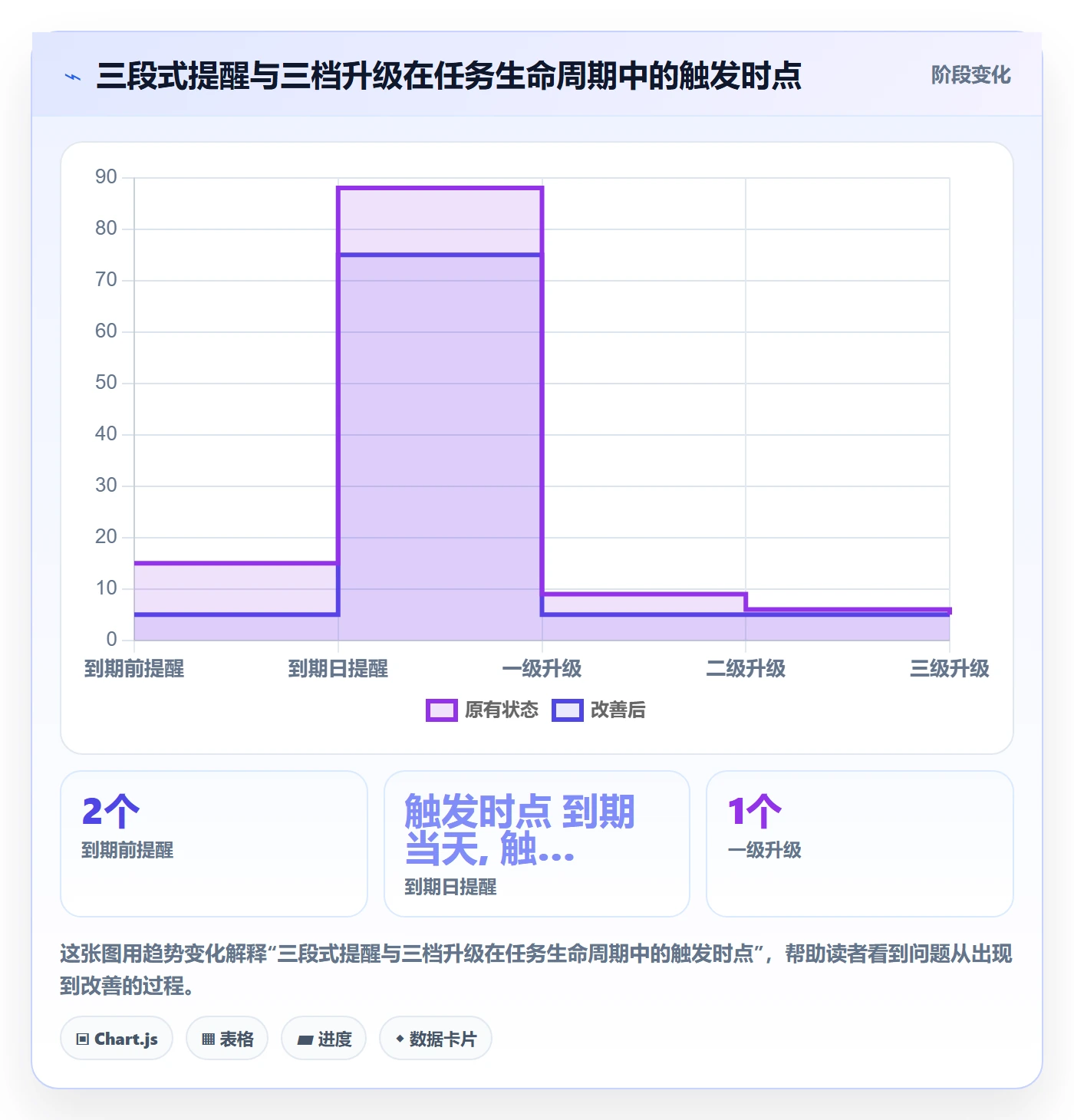Toggle the 原有状态 legend swatch
Screen dimensions: 1074x1120
[441, 710]
